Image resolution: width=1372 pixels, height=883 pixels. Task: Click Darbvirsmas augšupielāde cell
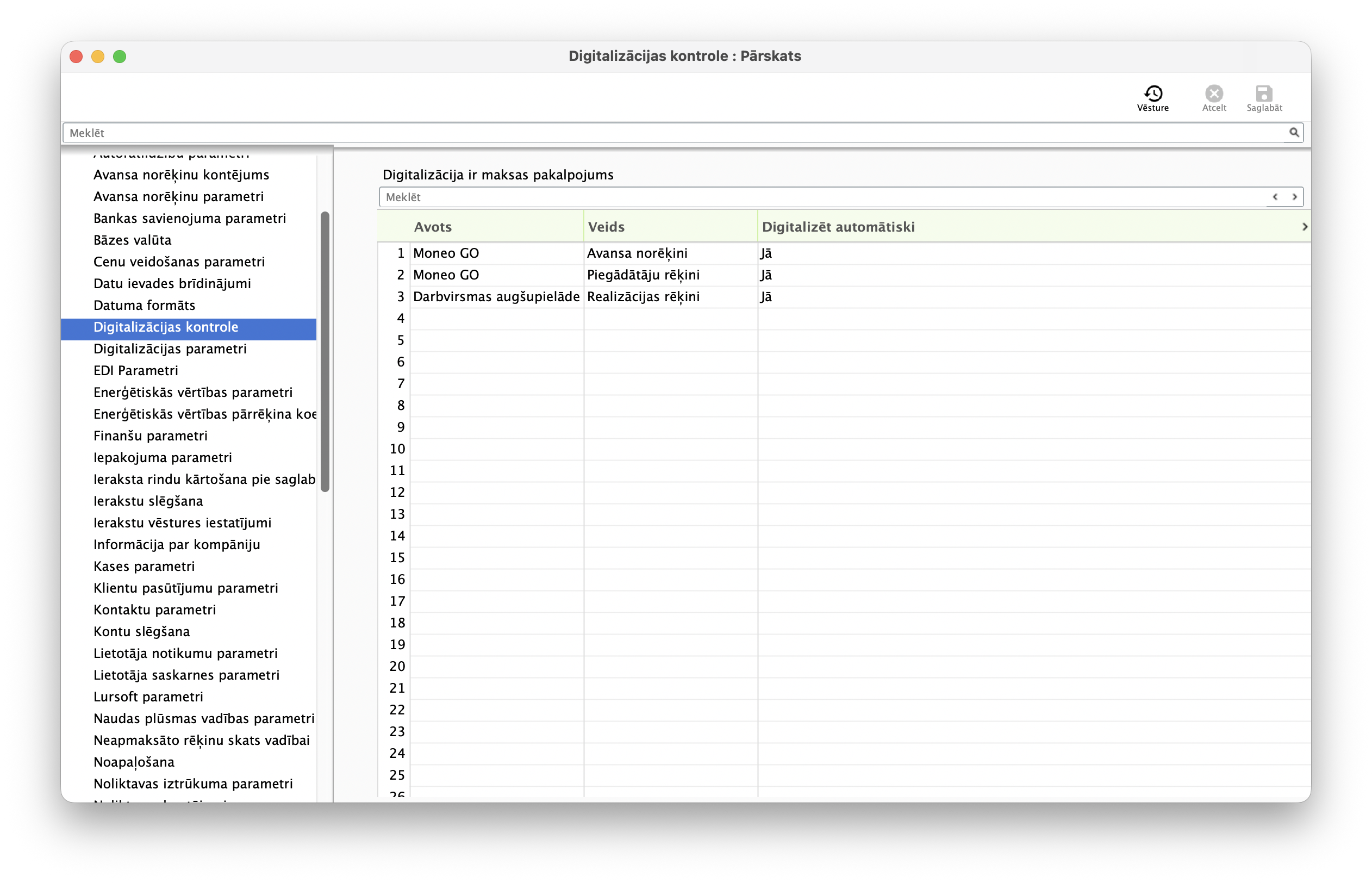click(497, 296)
